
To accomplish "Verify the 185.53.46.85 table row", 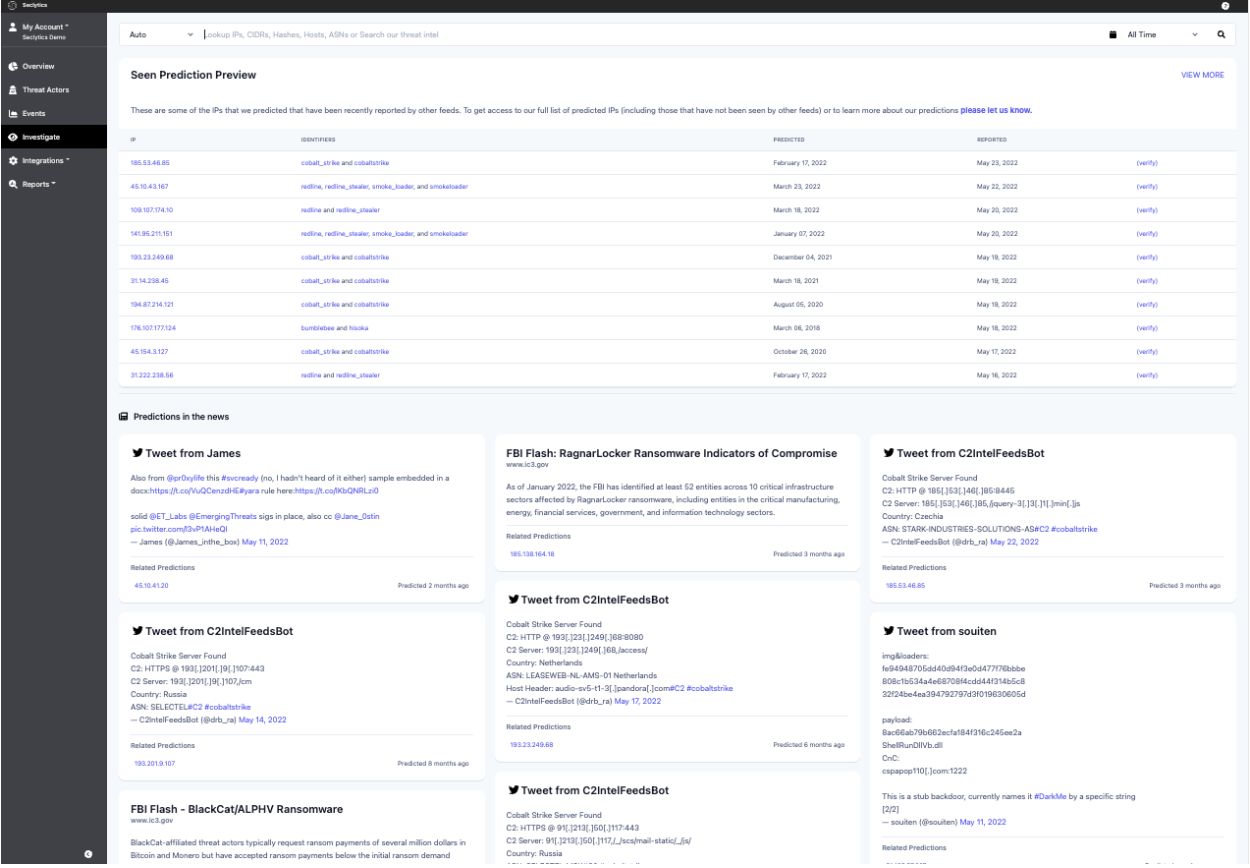I will 1147,161.
